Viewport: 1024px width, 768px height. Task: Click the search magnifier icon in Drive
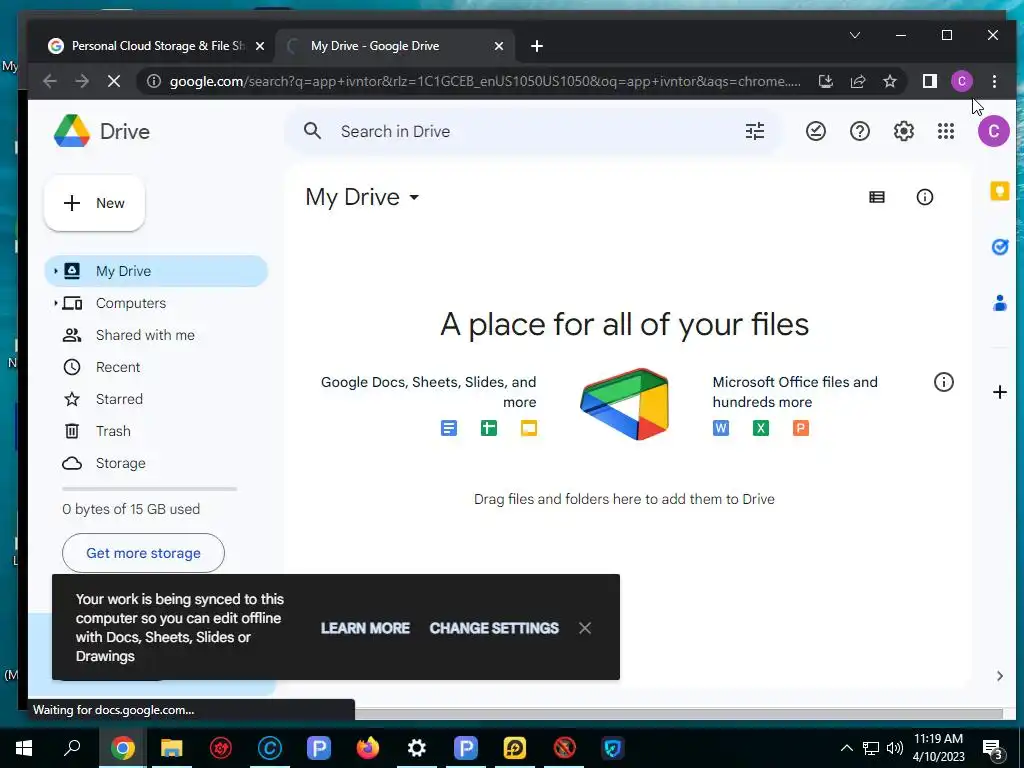pos(312,131)
